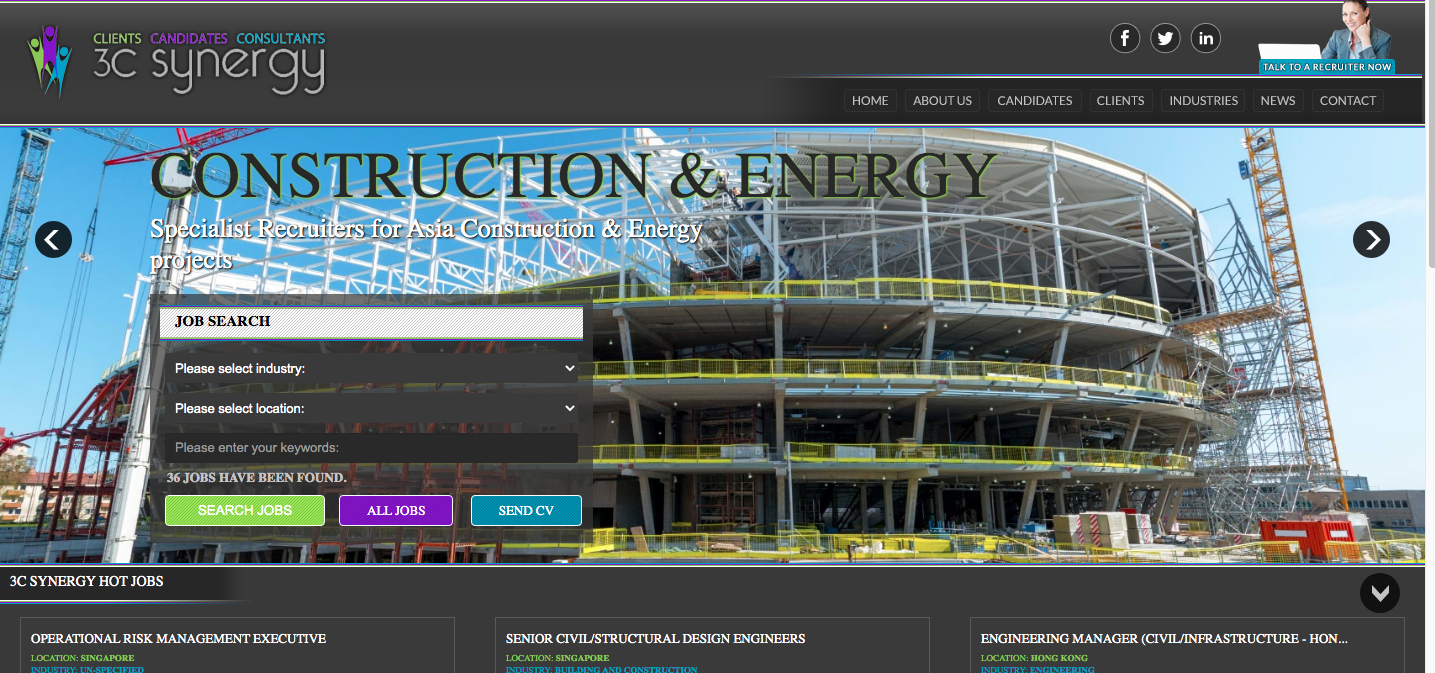
Task: Click the CONSTRUCTION & ENERGY slide title
Action: [x=572, y=175]
